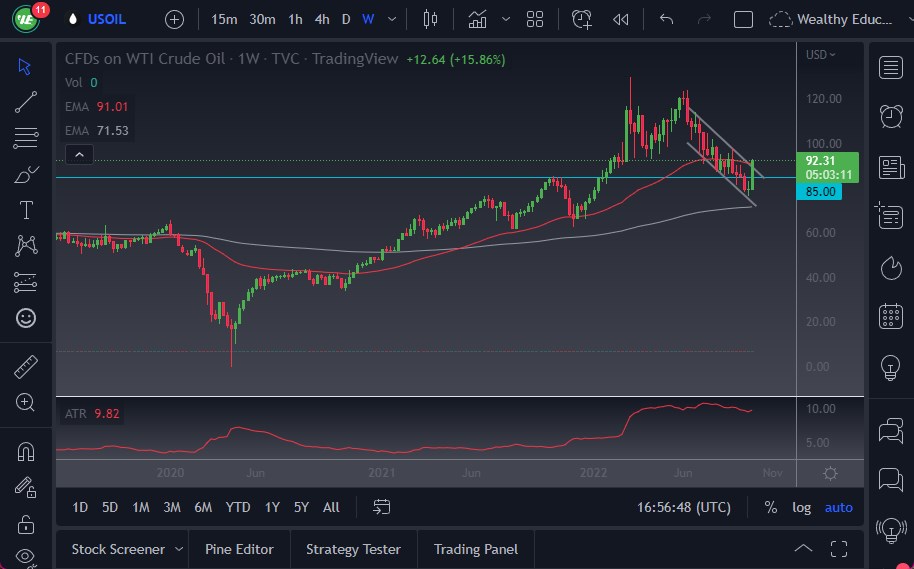Screen dimensions: 914x569
Task: Open the Pine Editor tab
Action: [240, 549]
